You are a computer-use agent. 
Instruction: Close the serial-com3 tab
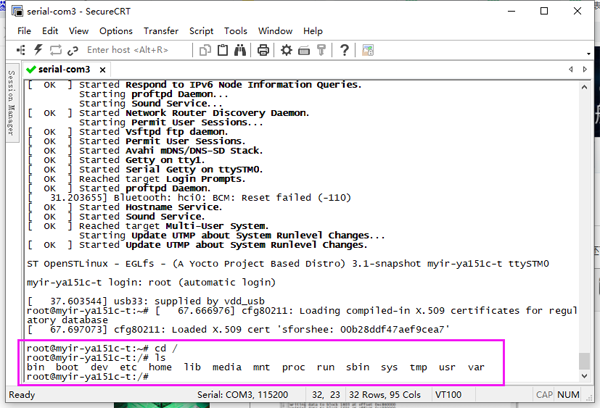click(x=102, y=70)
